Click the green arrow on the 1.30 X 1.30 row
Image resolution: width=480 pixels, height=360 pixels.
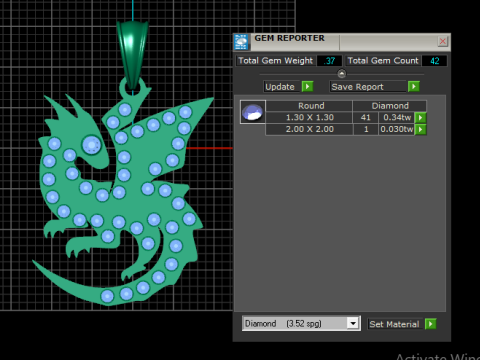[x=421, y=118]
